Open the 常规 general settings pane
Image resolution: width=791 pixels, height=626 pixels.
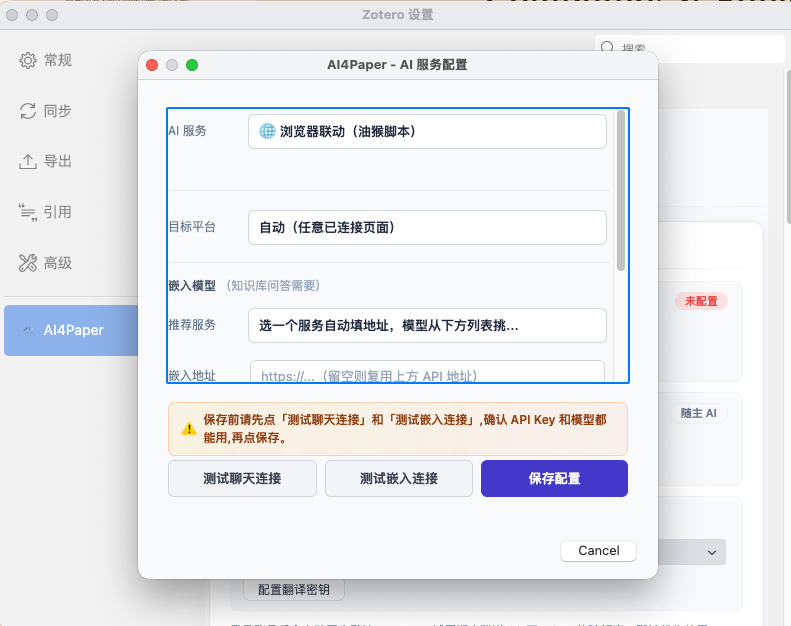45,60
